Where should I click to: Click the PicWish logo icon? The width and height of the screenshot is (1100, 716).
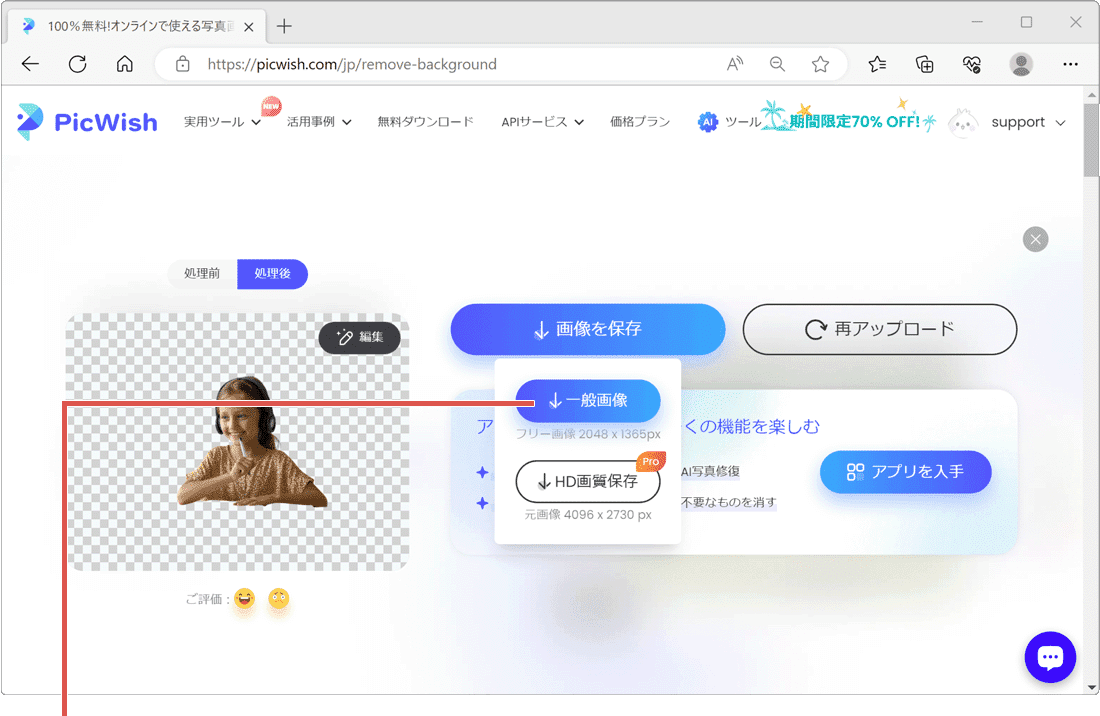tap(30, 121)
